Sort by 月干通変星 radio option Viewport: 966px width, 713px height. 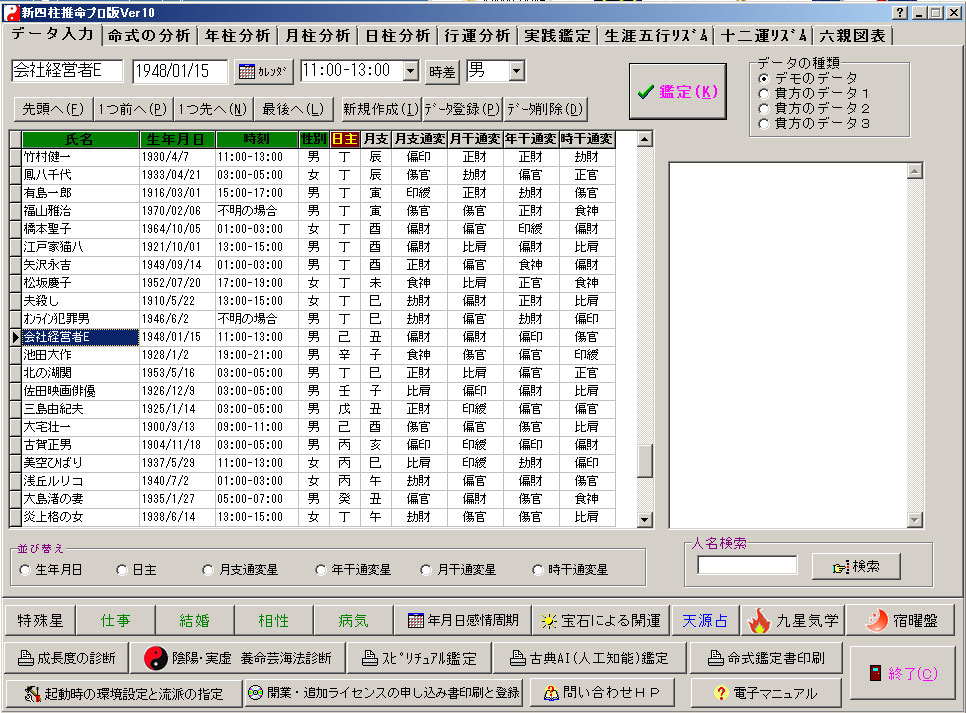[x=426, y=570]
